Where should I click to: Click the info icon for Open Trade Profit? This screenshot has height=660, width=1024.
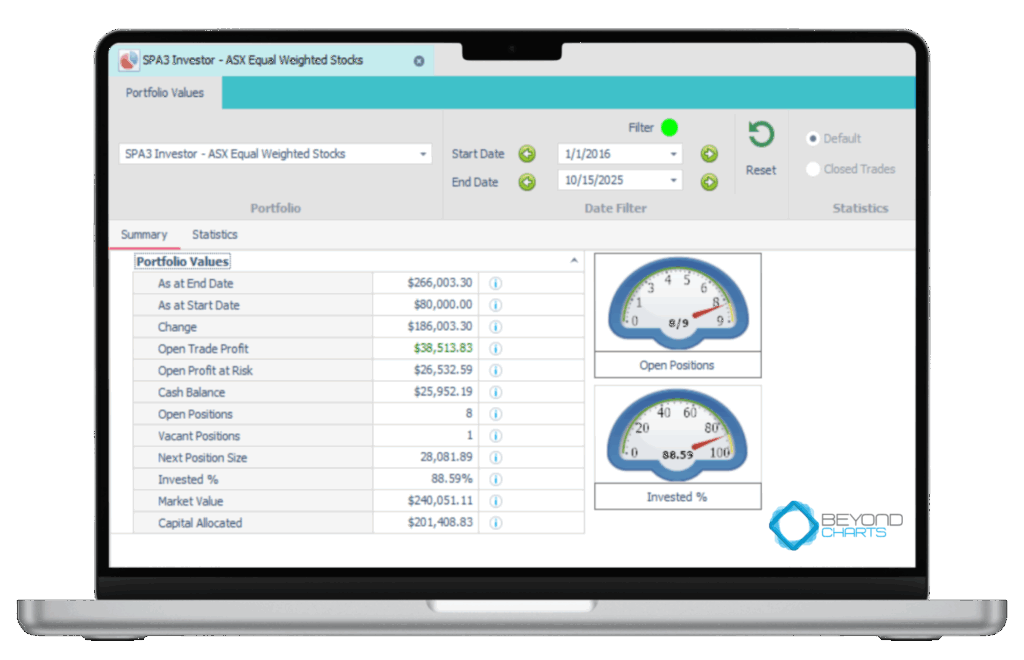(495, 349)
